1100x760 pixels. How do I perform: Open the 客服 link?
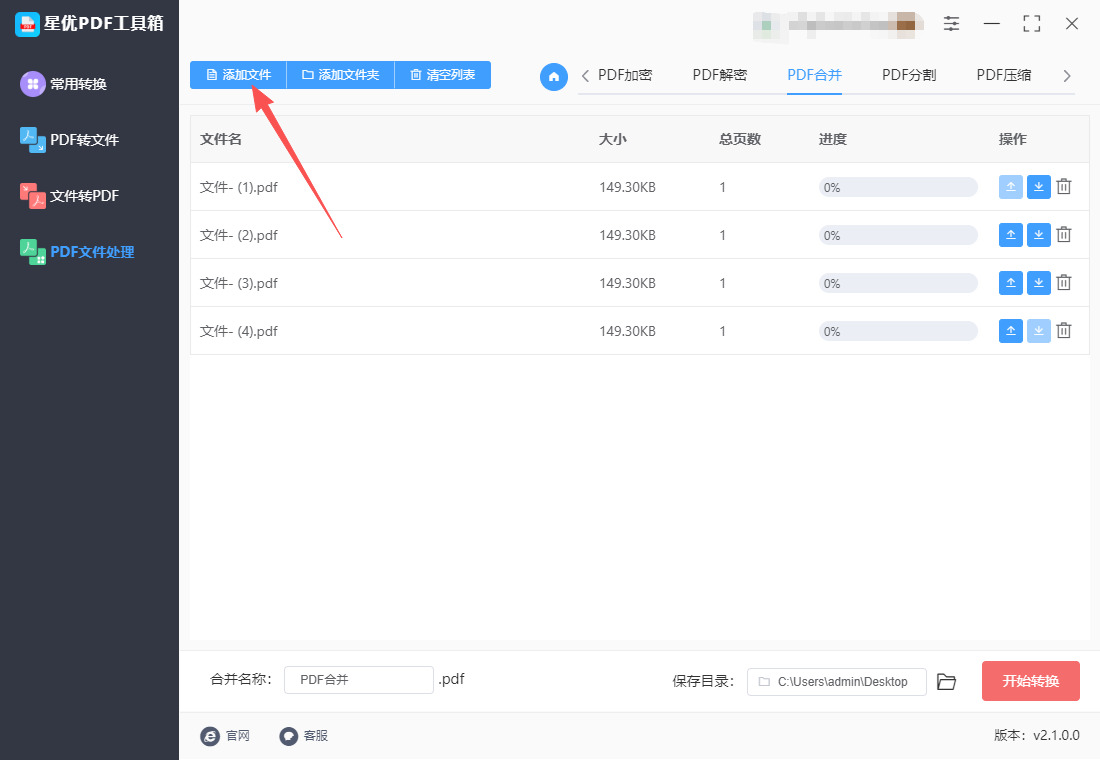316,735
